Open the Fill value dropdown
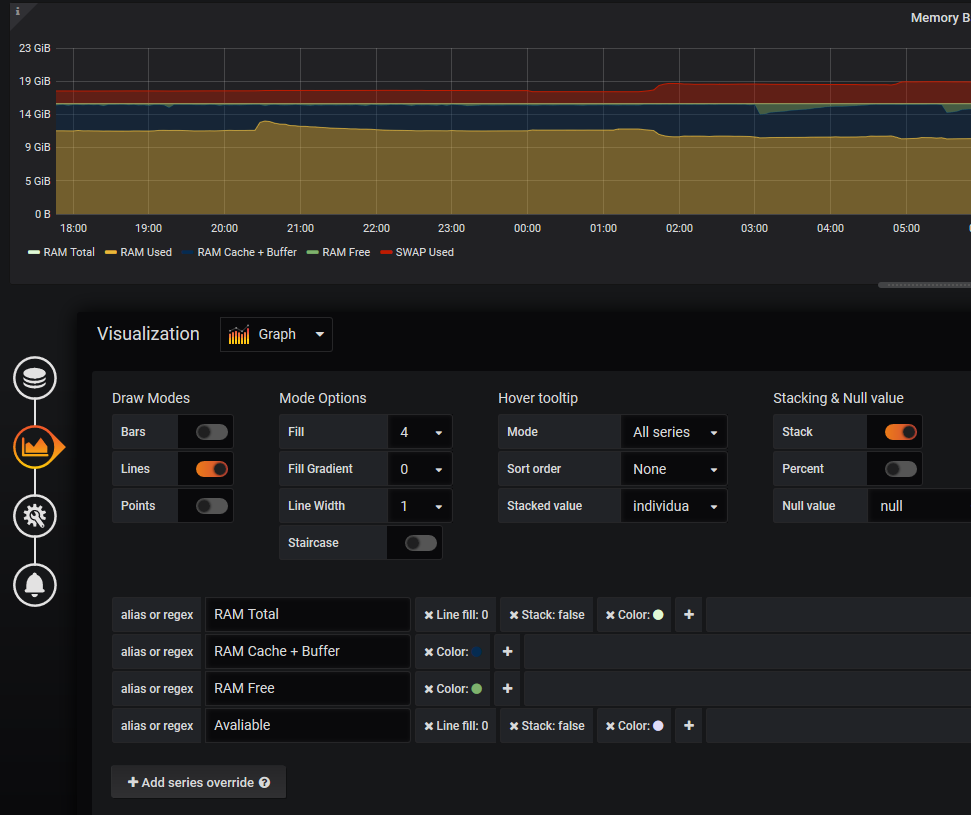Image resolution: width=971 pixels, height=815 pixels. coord(419,432)
